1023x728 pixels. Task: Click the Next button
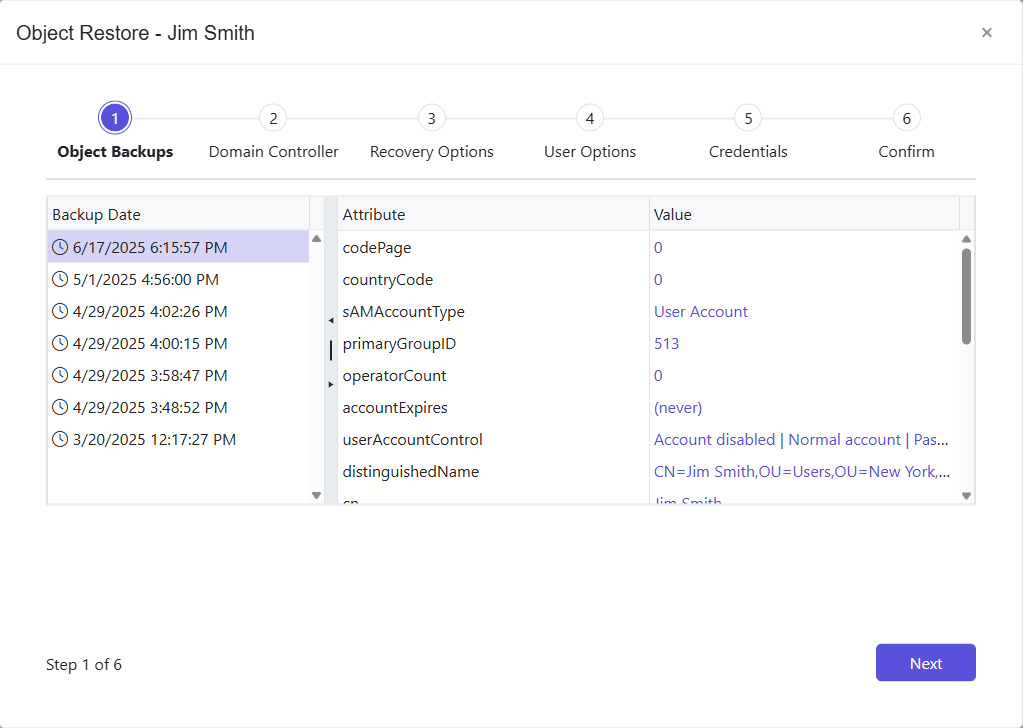coord(925,662)
